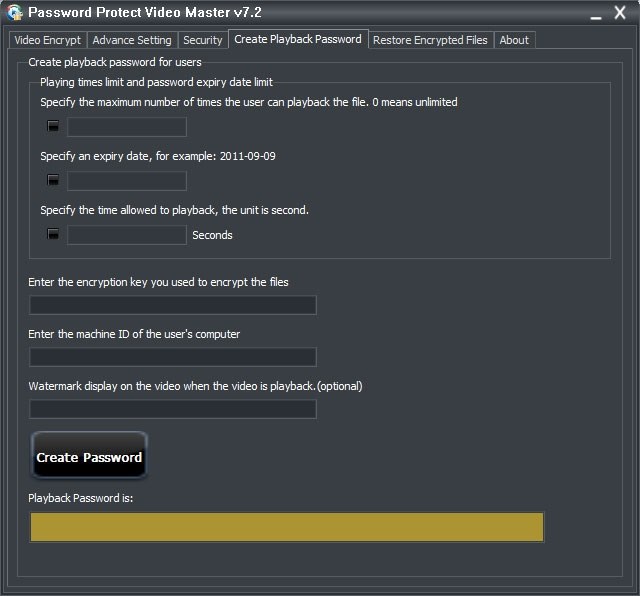Image resolution: width=640 pixels, height=596 pixels.
Task: Enable the maximum playback times checkbox
Action: [53, 127]
